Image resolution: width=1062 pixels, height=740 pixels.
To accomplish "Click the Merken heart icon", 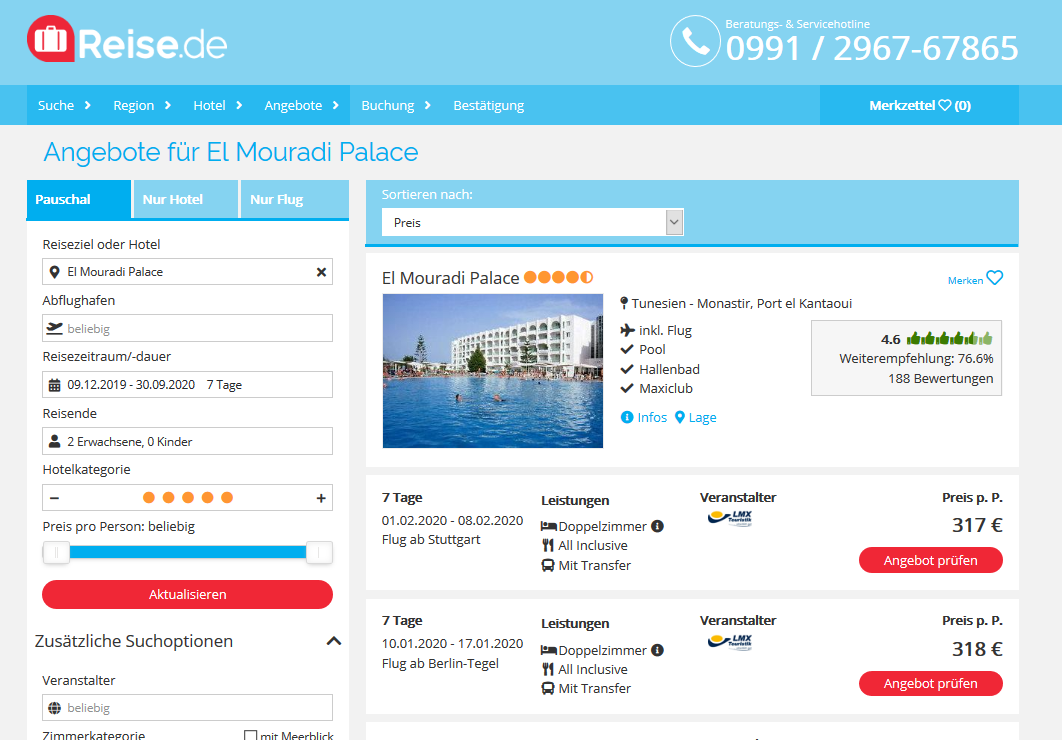I will point(994,278).
